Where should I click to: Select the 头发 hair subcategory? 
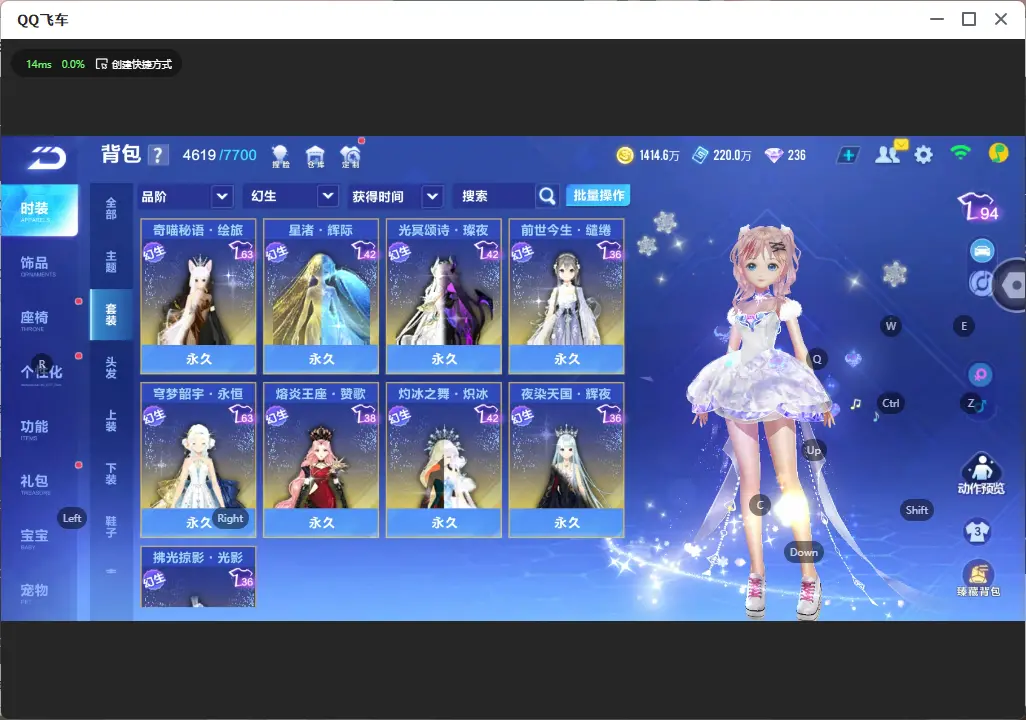pyautogui.click(x=111, y=368)
